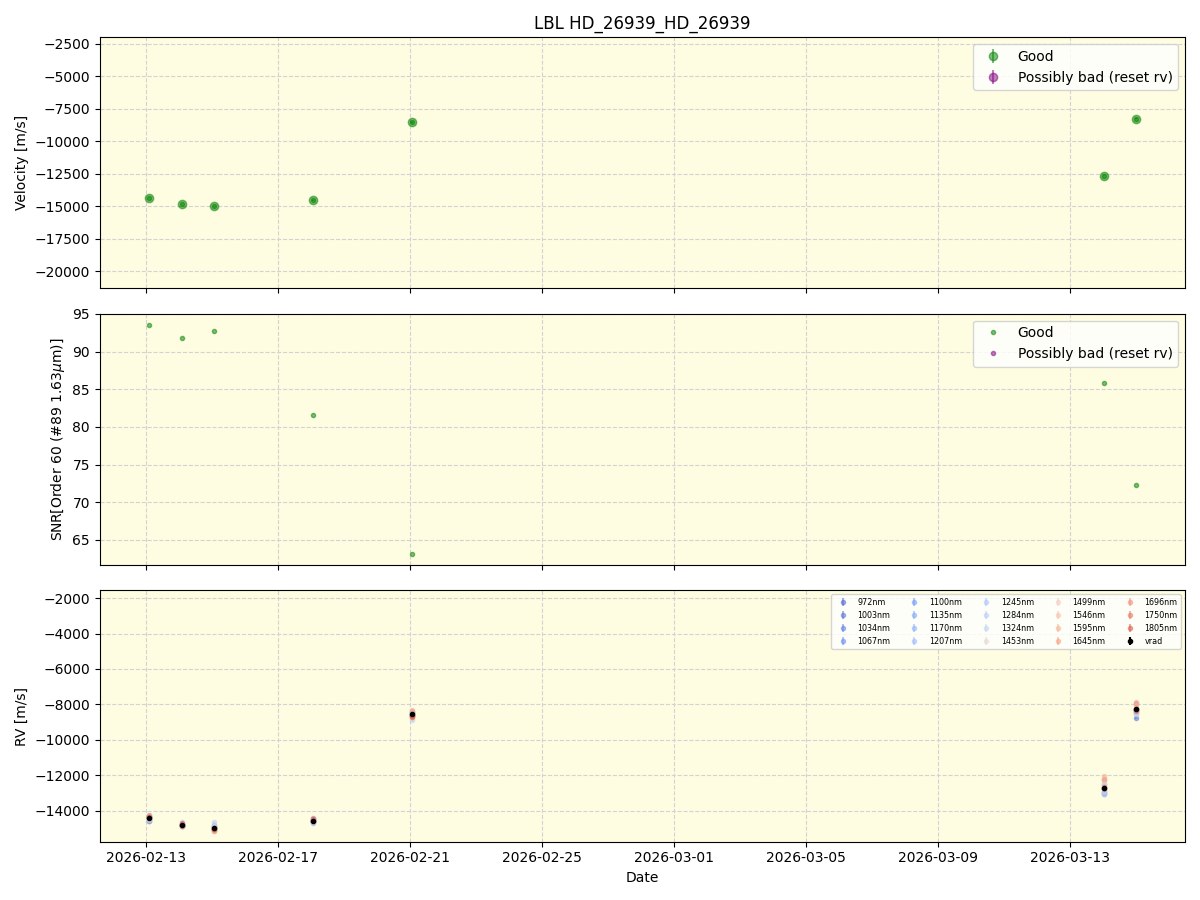
Task: Select the highest SNR point near 93.5
Action: tap(149, 325)
